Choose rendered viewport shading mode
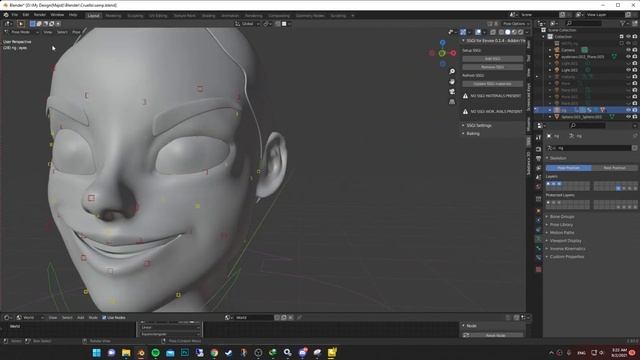This screenshot has height=360, width=640. point(521,32)
